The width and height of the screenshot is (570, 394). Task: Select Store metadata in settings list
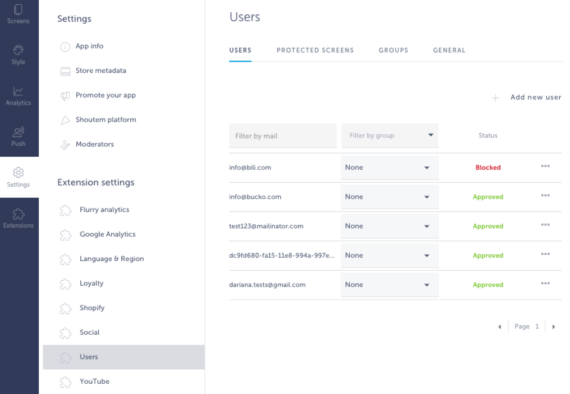[101, 71]
